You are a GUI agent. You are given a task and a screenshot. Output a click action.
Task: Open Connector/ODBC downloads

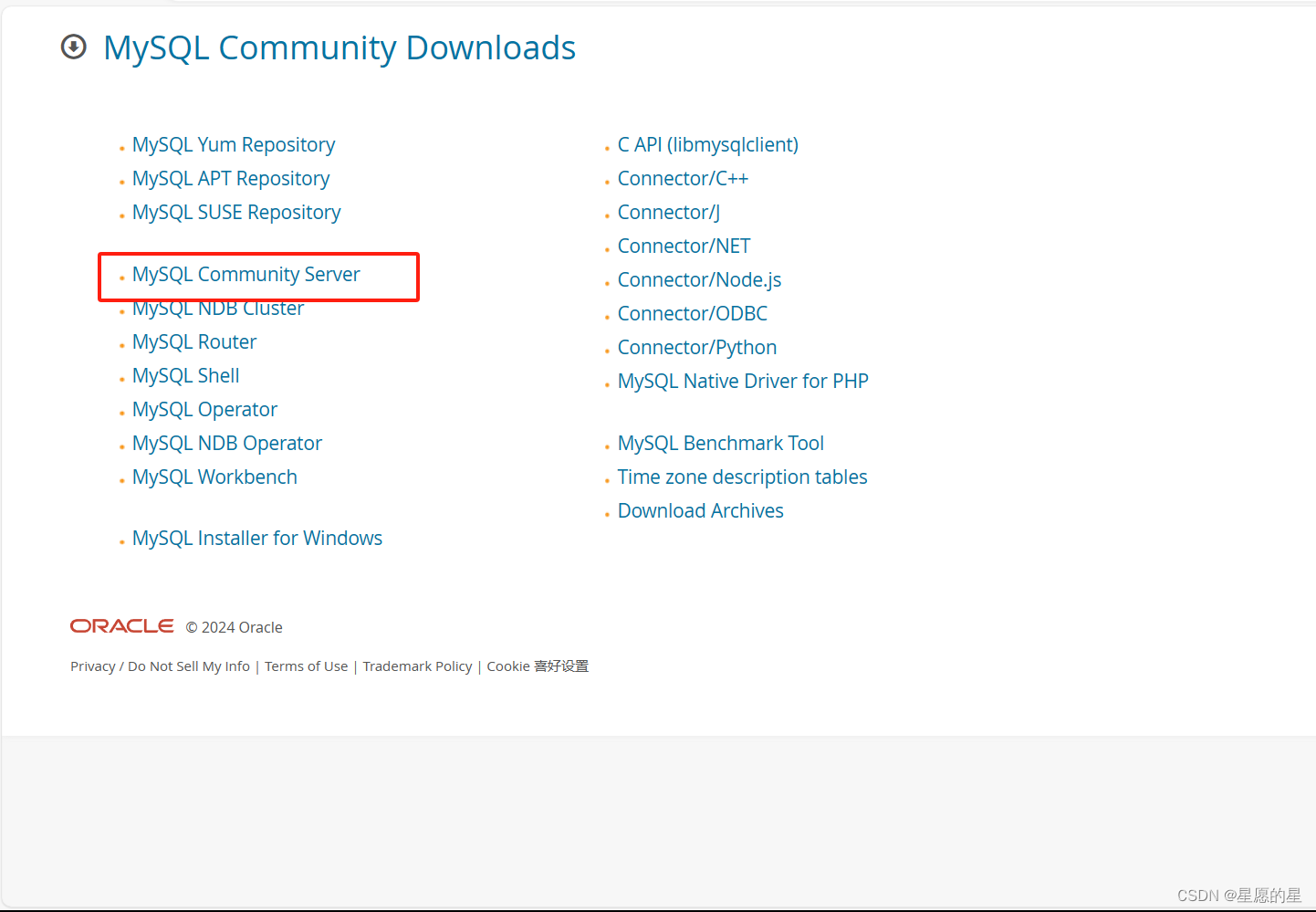(x=693, y=313)
